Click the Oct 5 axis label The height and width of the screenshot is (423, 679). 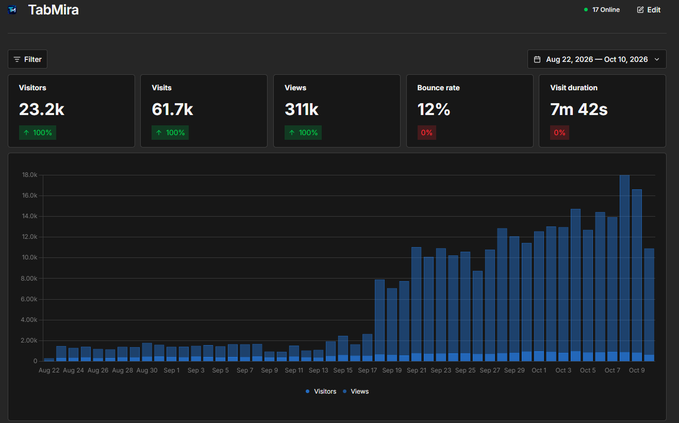(x=588, y=370)
